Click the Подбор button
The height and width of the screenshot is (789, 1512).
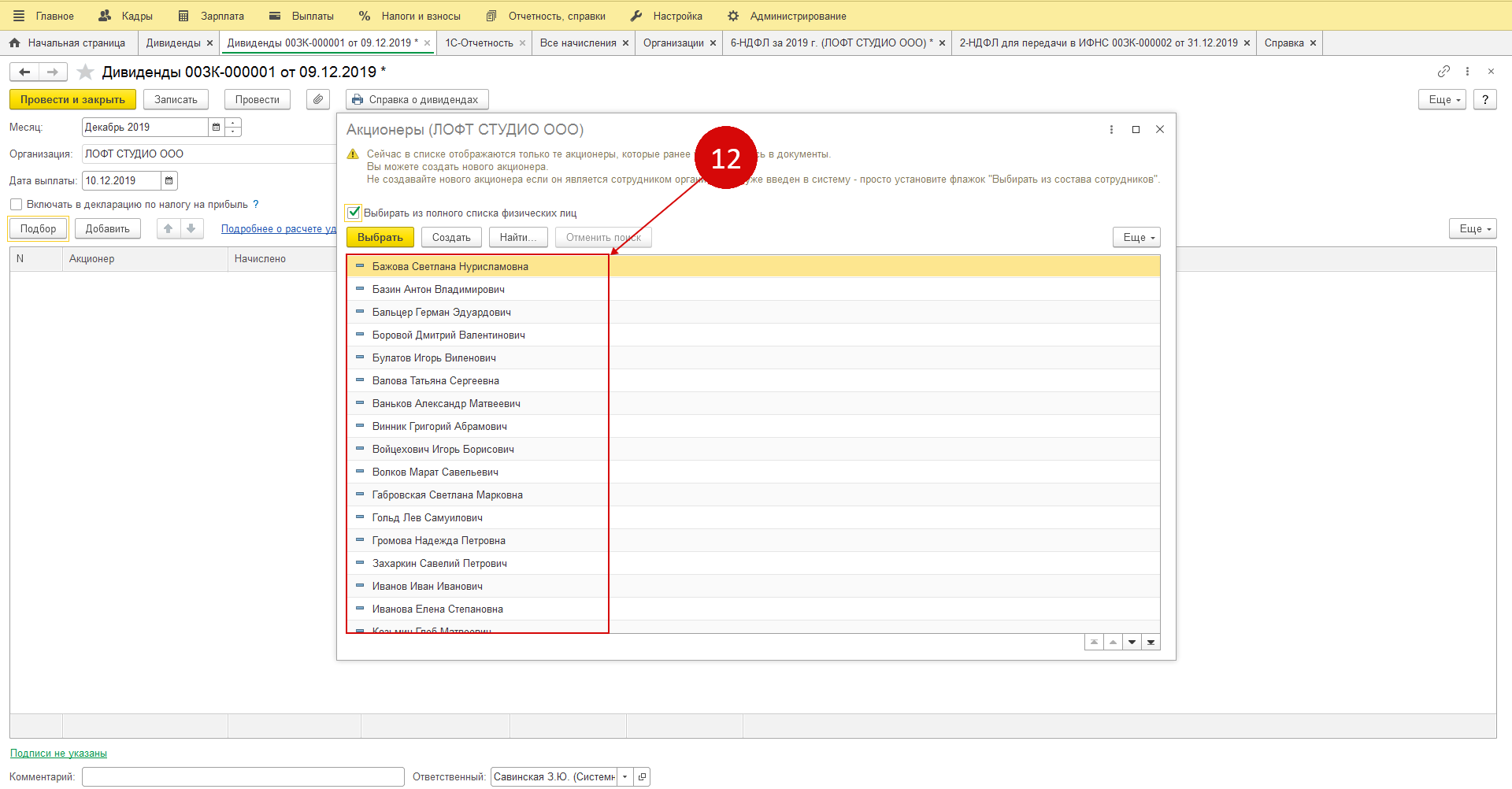click(x=39, y=228)
